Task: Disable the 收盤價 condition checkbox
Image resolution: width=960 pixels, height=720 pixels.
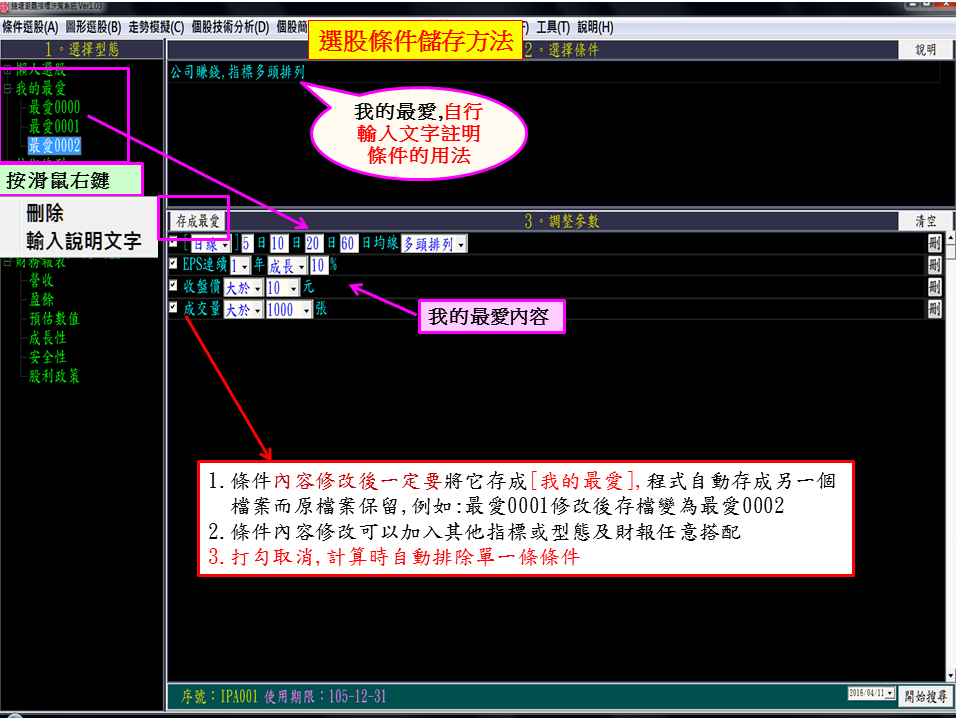Action: coord(173,285)
